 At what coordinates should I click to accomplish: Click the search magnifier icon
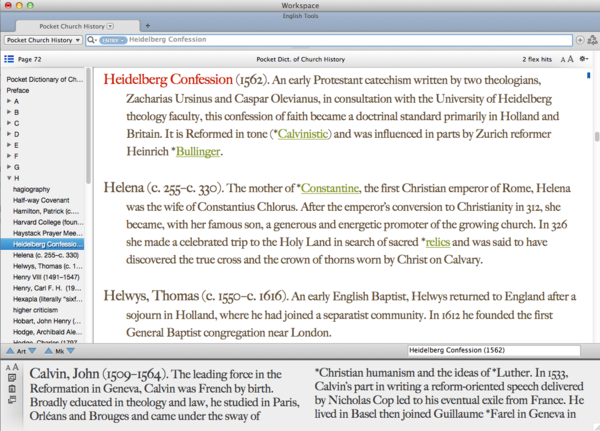91,40
